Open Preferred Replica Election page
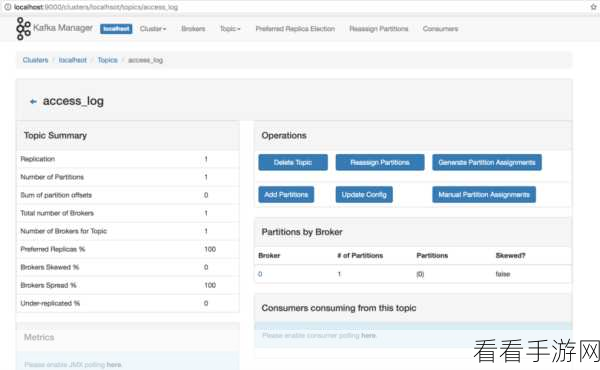Image resolution: width=600 pixels, height=370 pixels. (295, 29)
